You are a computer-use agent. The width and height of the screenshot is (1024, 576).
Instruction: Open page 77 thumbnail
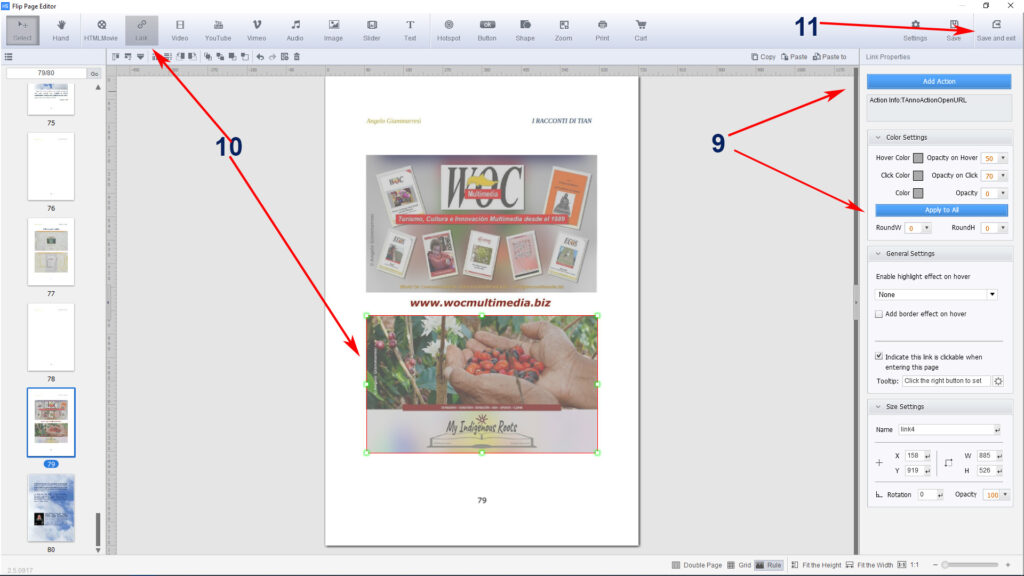coord(51,252)
